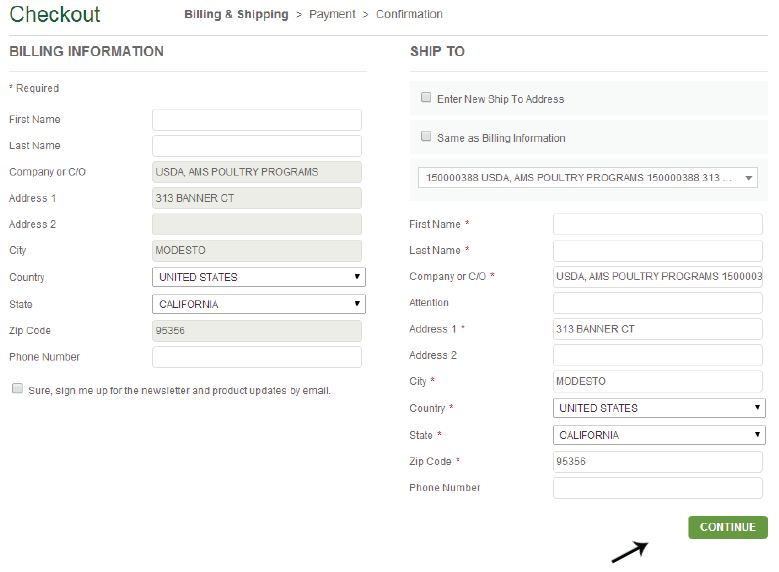This screenshot has width=779, height=572.
Task: Open the saved ship-to address dropdown
Action: tap(588, 178)
